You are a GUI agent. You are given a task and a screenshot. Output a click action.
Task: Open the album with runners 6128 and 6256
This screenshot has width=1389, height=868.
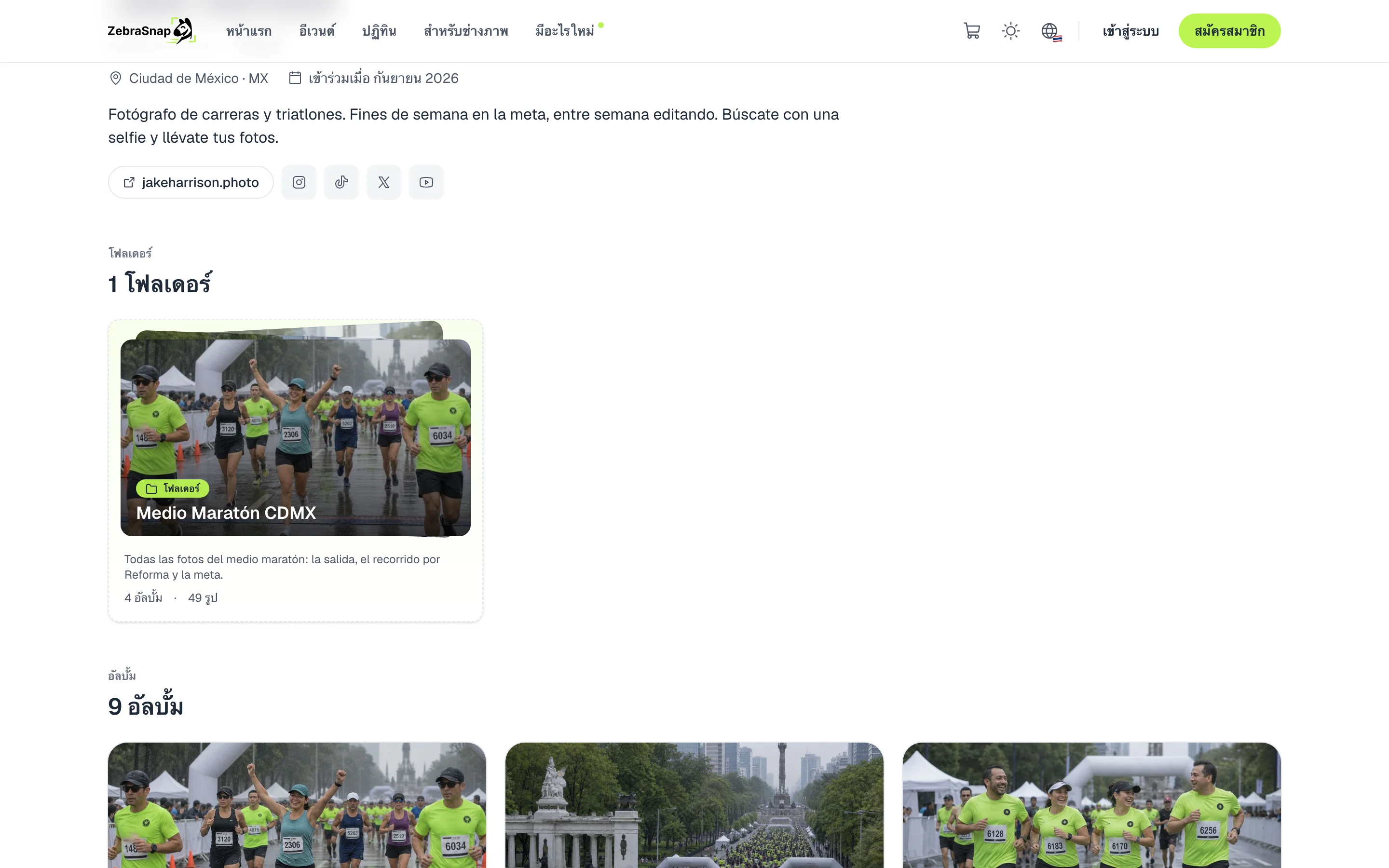coord(1092,805)
